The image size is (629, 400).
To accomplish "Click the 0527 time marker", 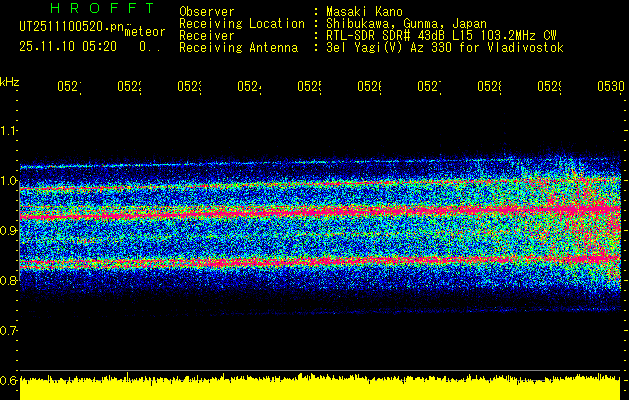I will [430, 87].
